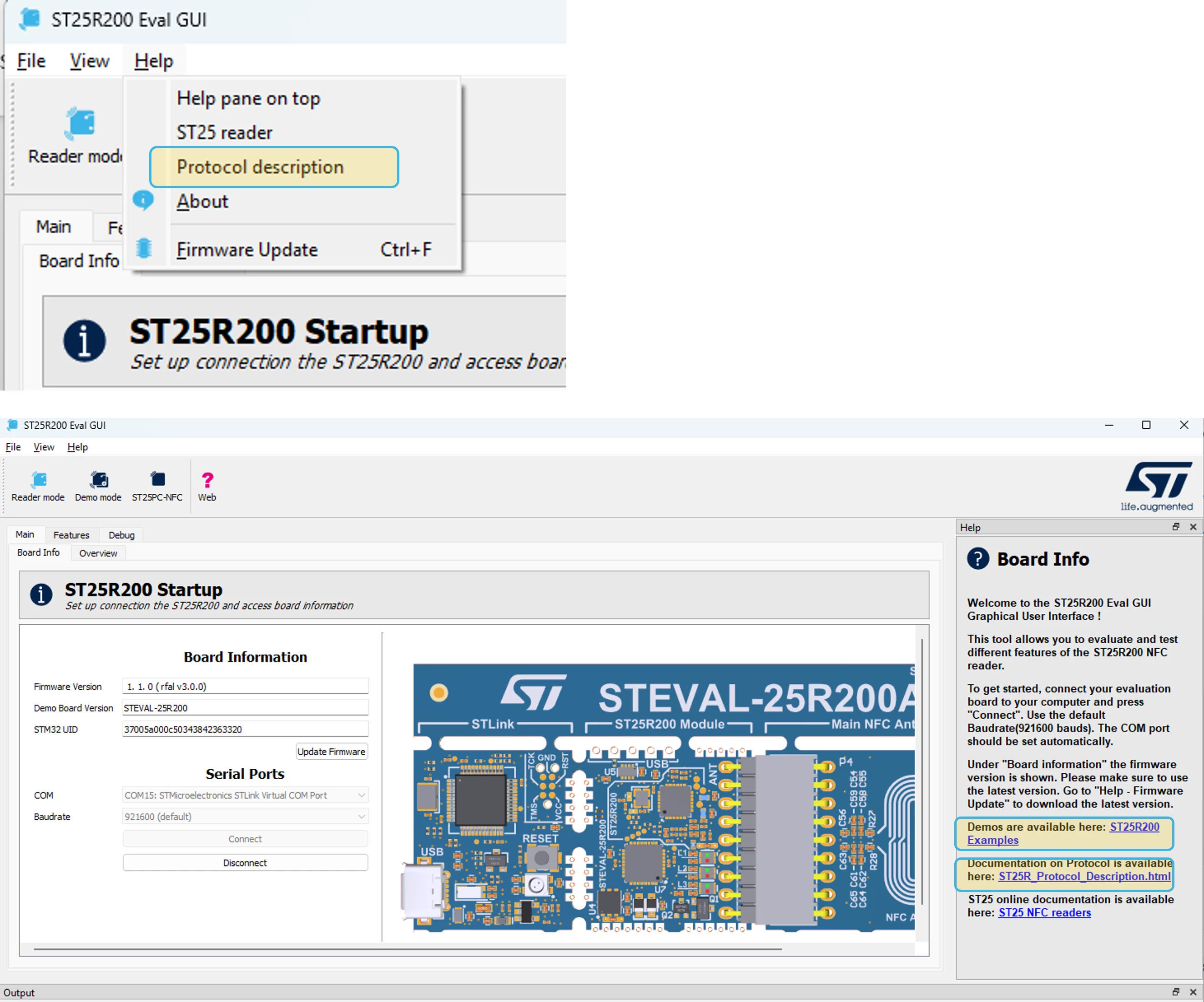Screen dimensions: 1204x1002
Task: Undock the Output pane
Action: coord(1176,992)
